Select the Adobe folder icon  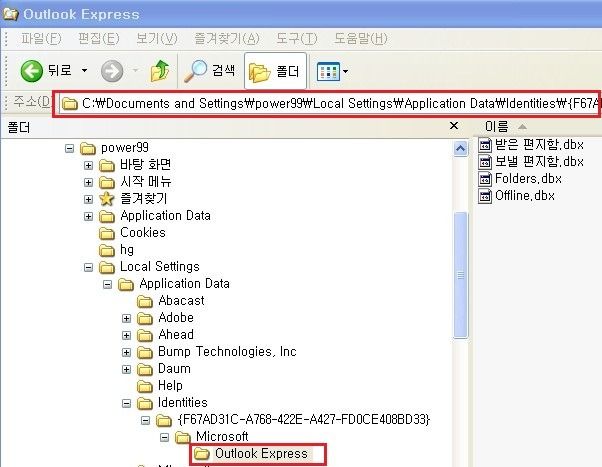coord(145,318)
